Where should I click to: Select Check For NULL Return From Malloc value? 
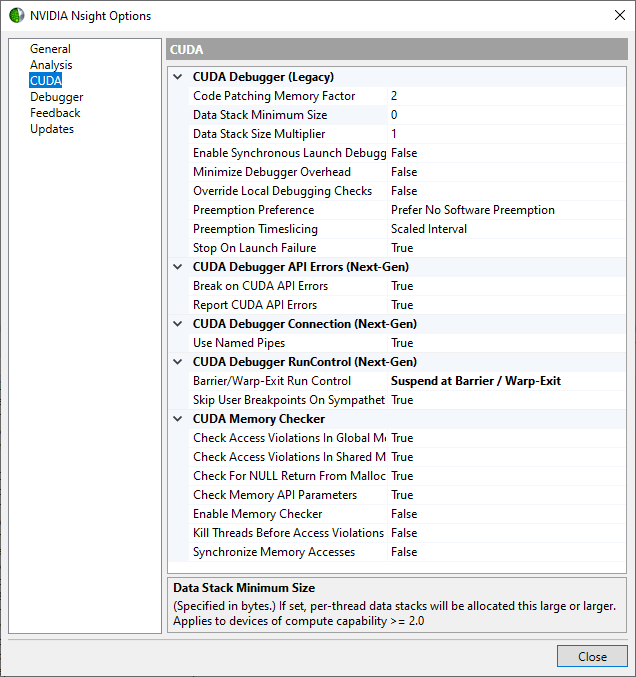506,476
